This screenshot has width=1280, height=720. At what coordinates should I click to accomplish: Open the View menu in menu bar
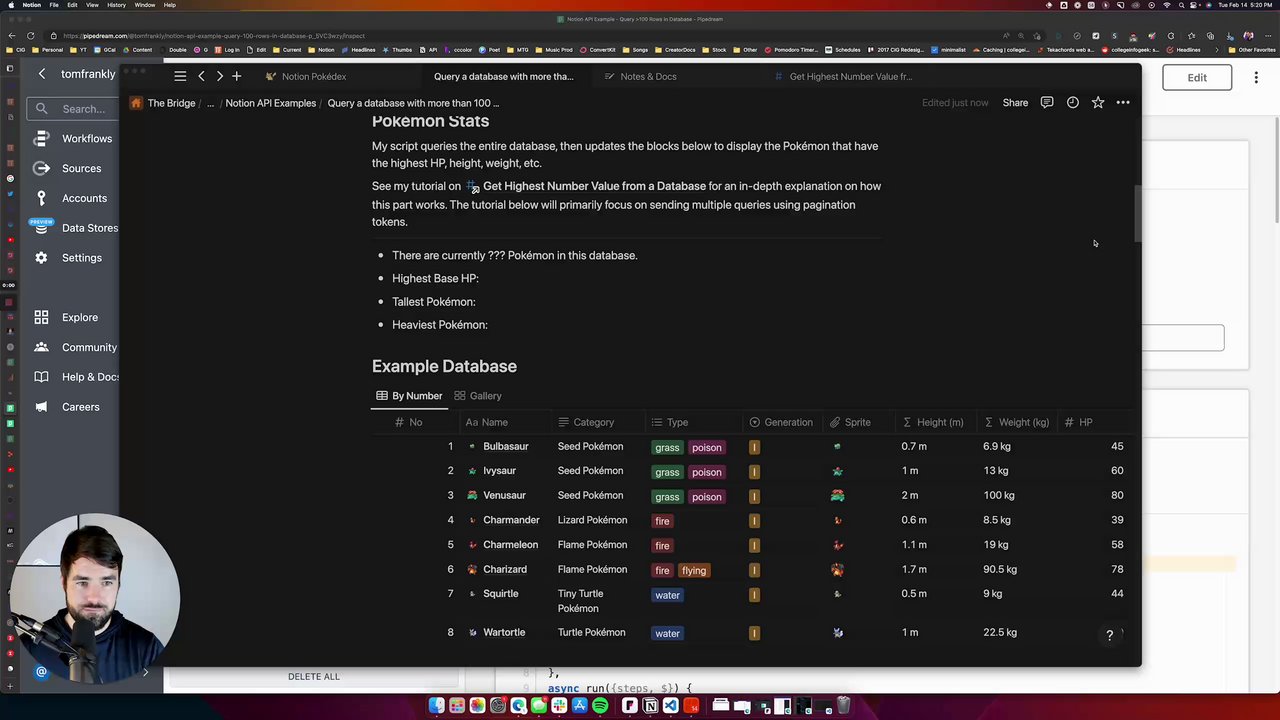tap(92, 5)
